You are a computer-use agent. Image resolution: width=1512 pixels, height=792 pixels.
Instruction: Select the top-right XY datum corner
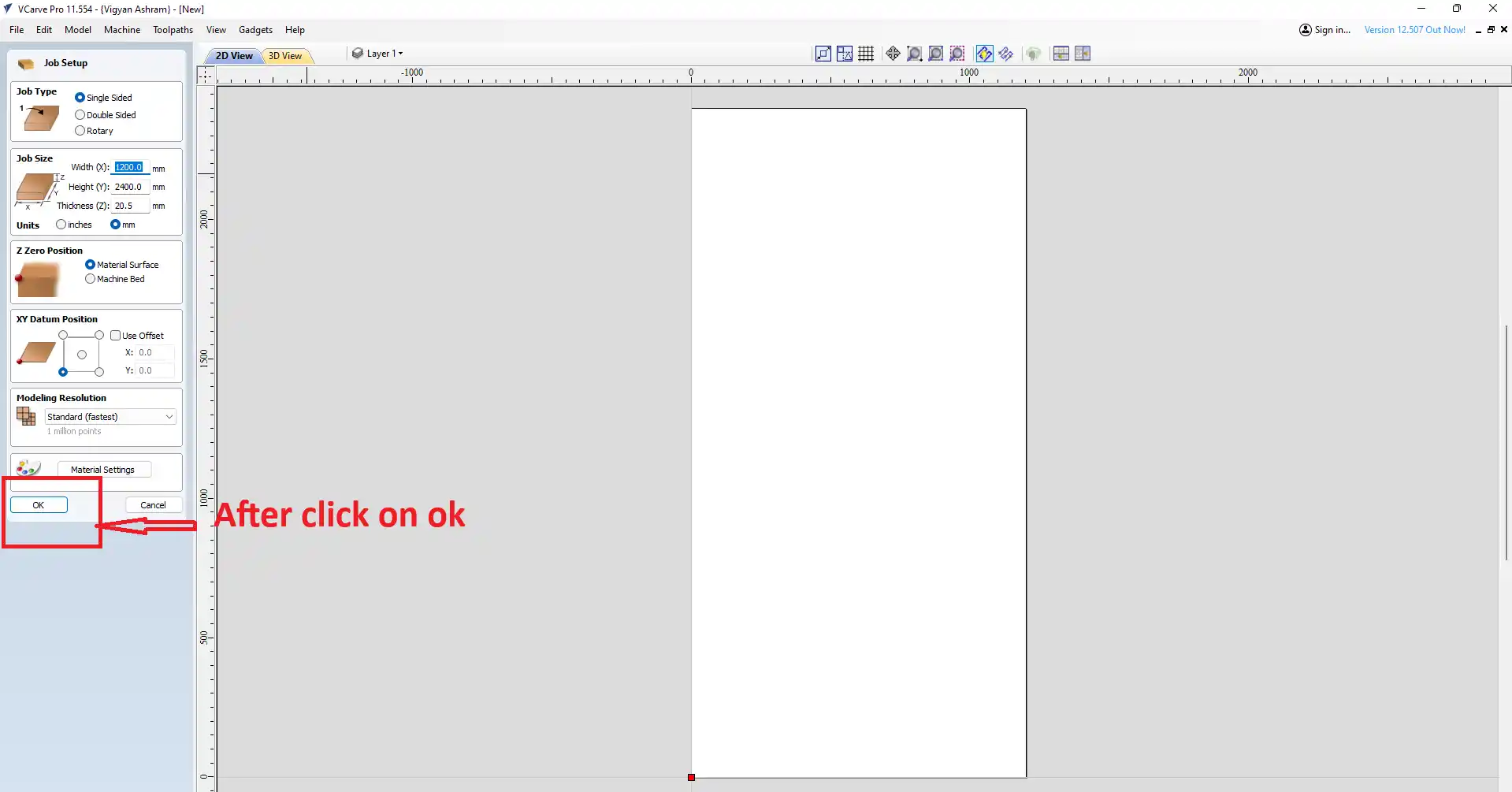[x=99, y=336]
